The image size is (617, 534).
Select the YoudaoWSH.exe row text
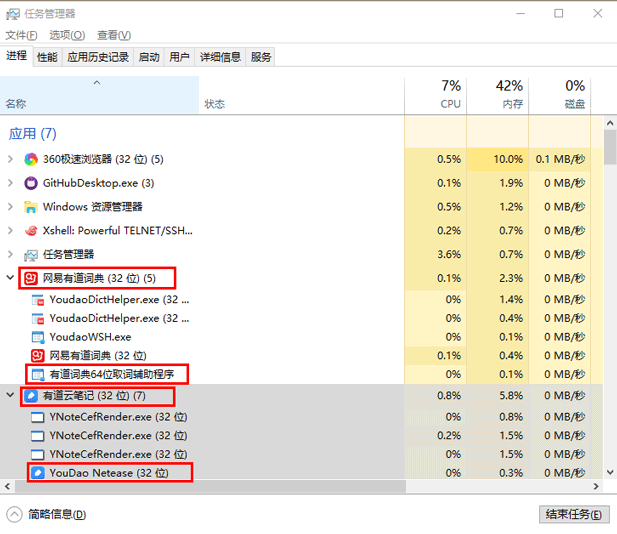(90, 337)
